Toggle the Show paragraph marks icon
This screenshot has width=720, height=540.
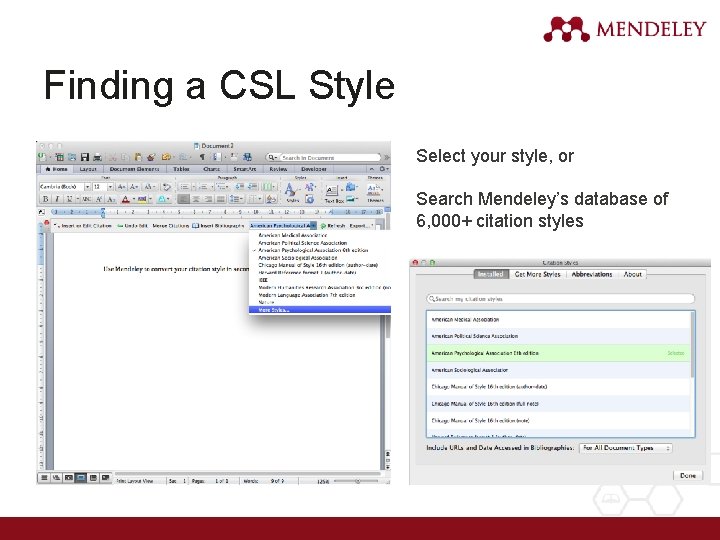pos(202,157)
